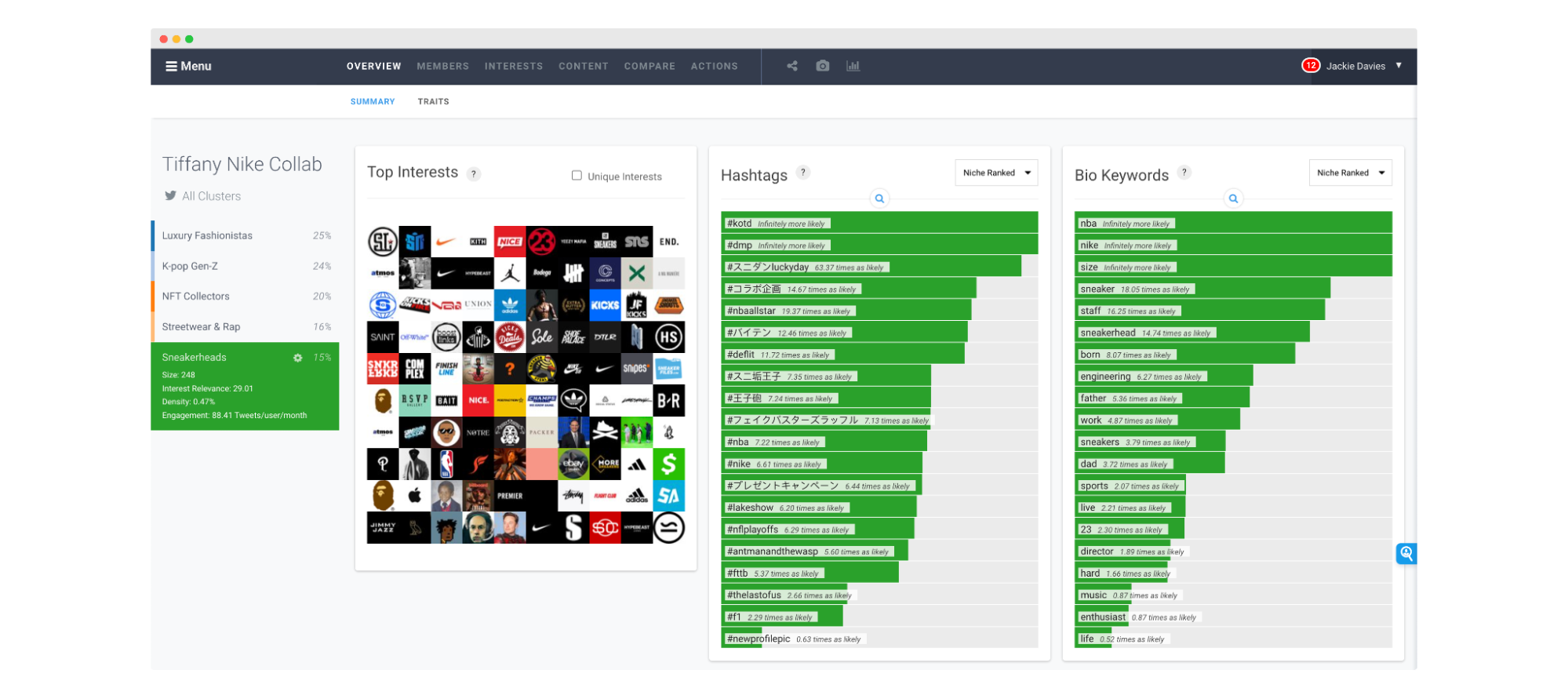Click the camera snapshot icon

822,66
